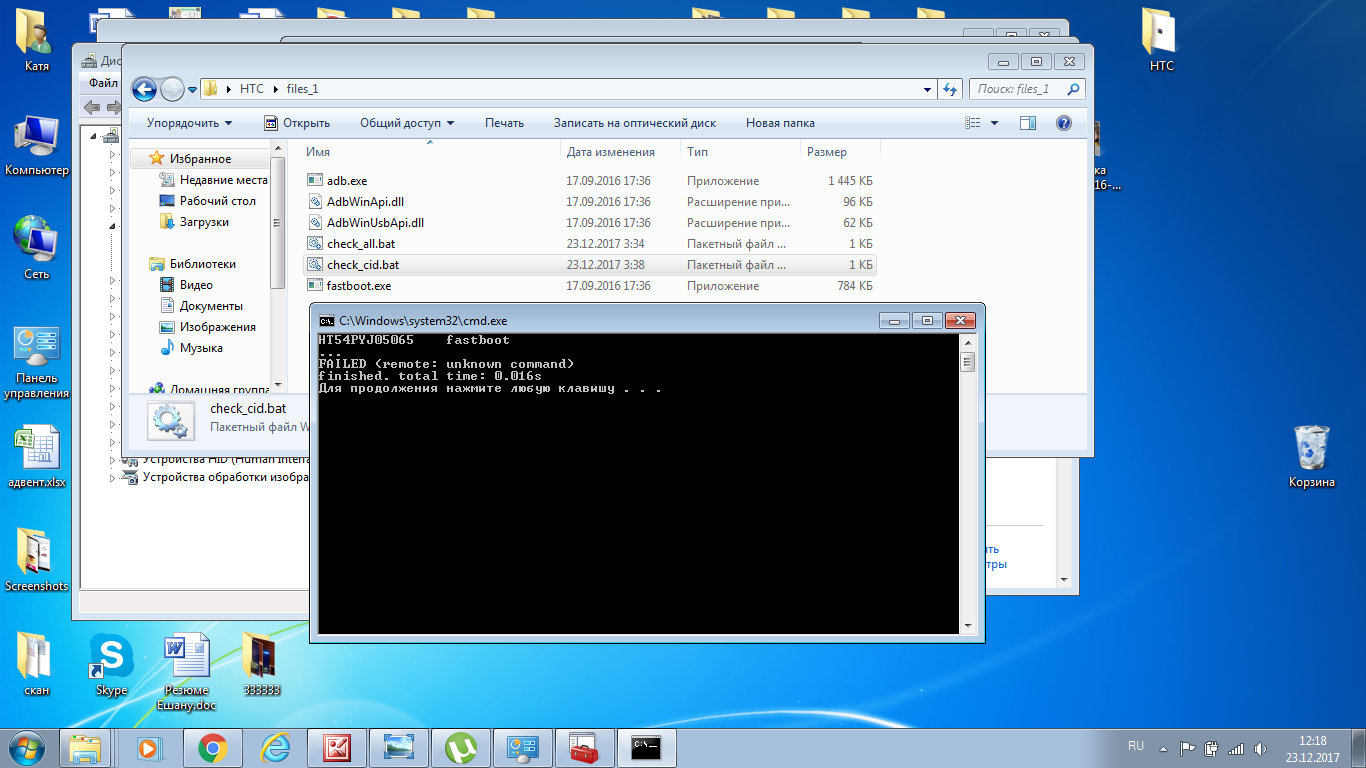The image size is (1366, 768).
Task: Expand the Упорядочить dropdown menu
Action: [189, 123]
